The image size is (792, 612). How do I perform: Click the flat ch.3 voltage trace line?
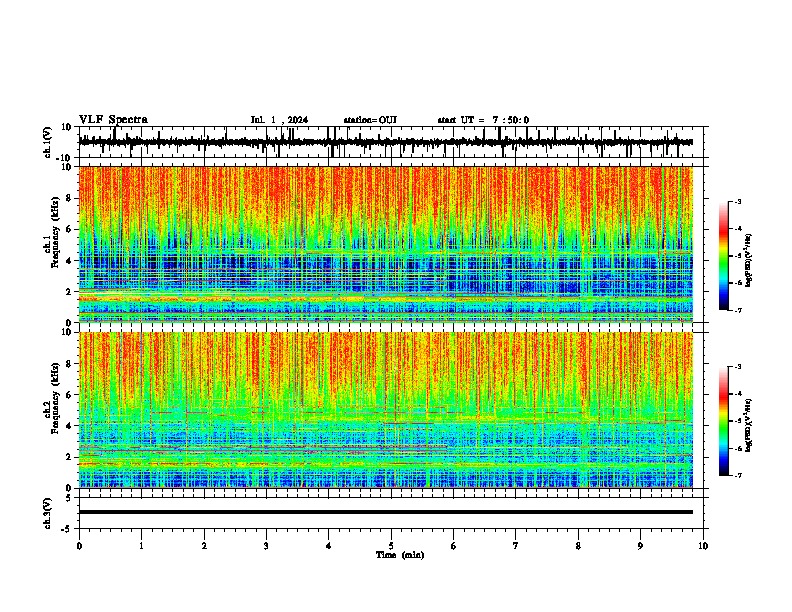386,512
